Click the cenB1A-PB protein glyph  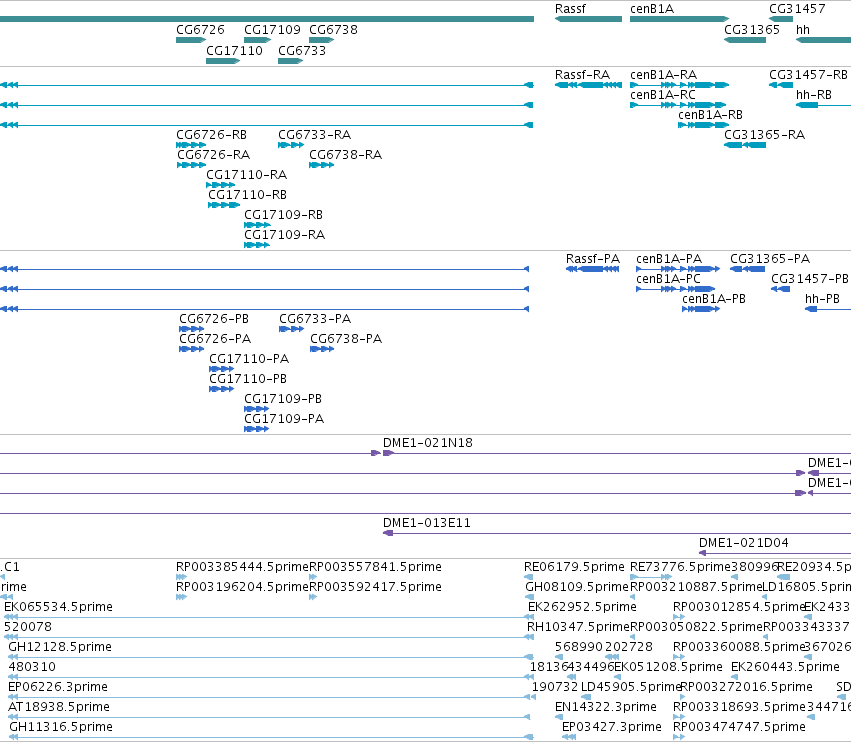(701, 309)
